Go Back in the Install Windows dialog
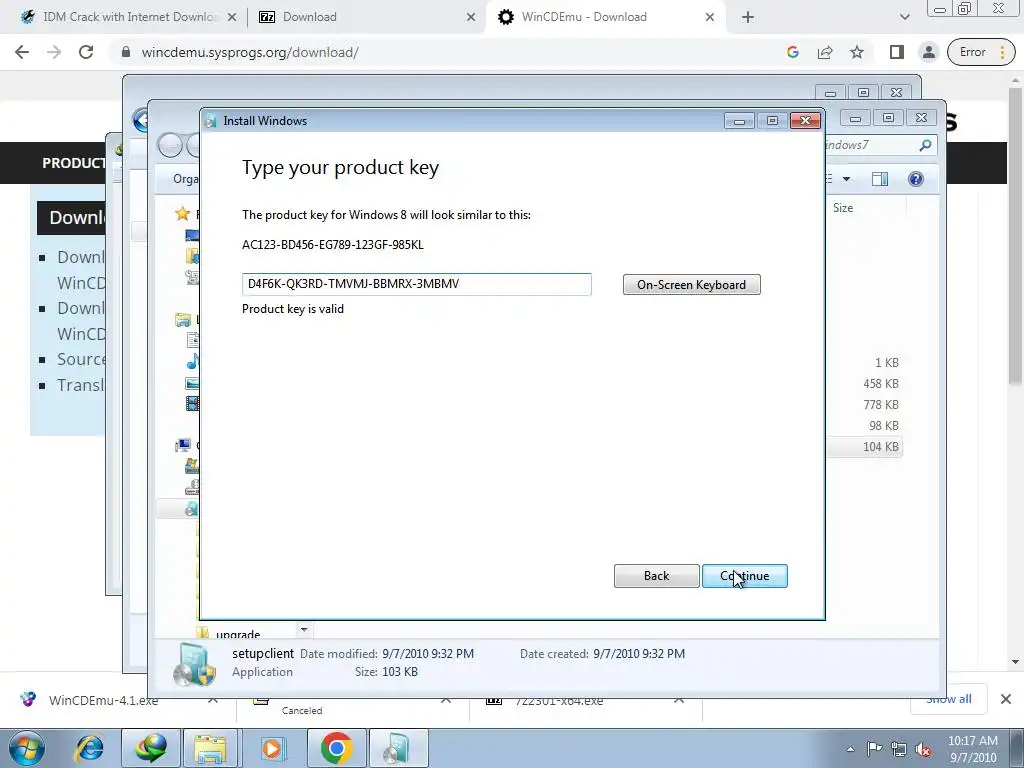This screenshot has width=1024, height=768. point(656,576)
